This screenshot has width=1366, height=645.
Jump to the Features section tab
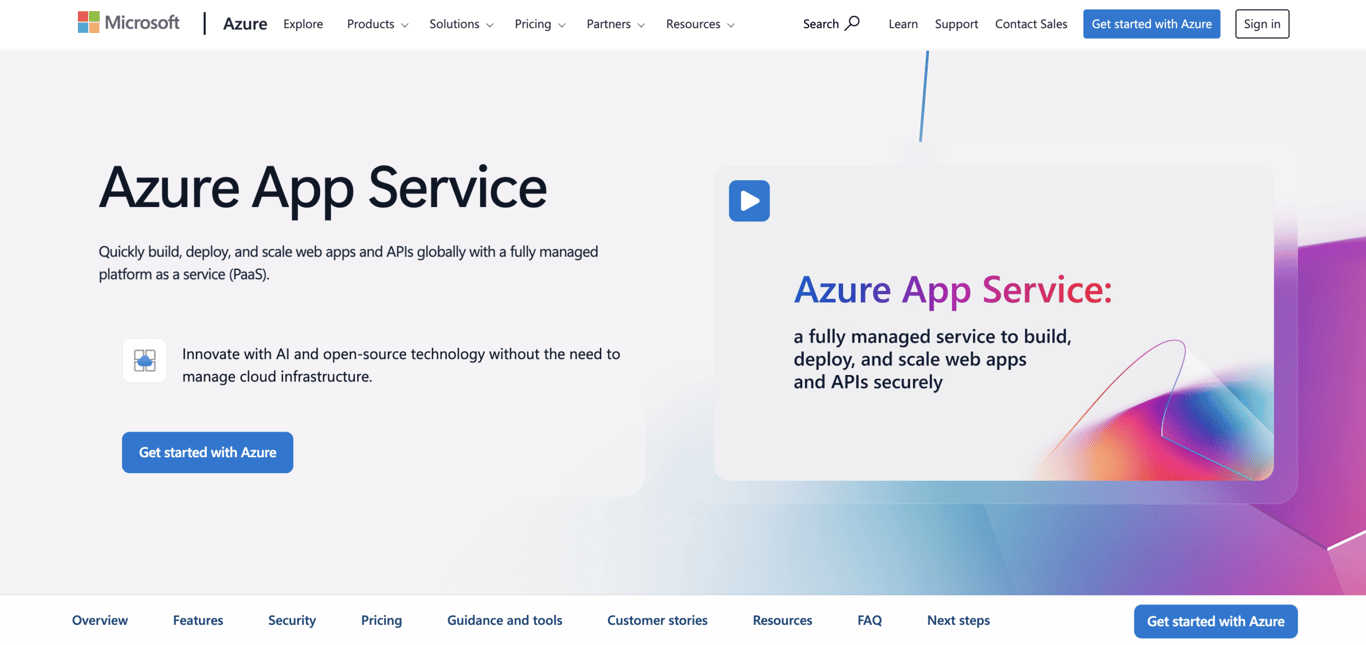pyautogui.click(x=198, y=620)
